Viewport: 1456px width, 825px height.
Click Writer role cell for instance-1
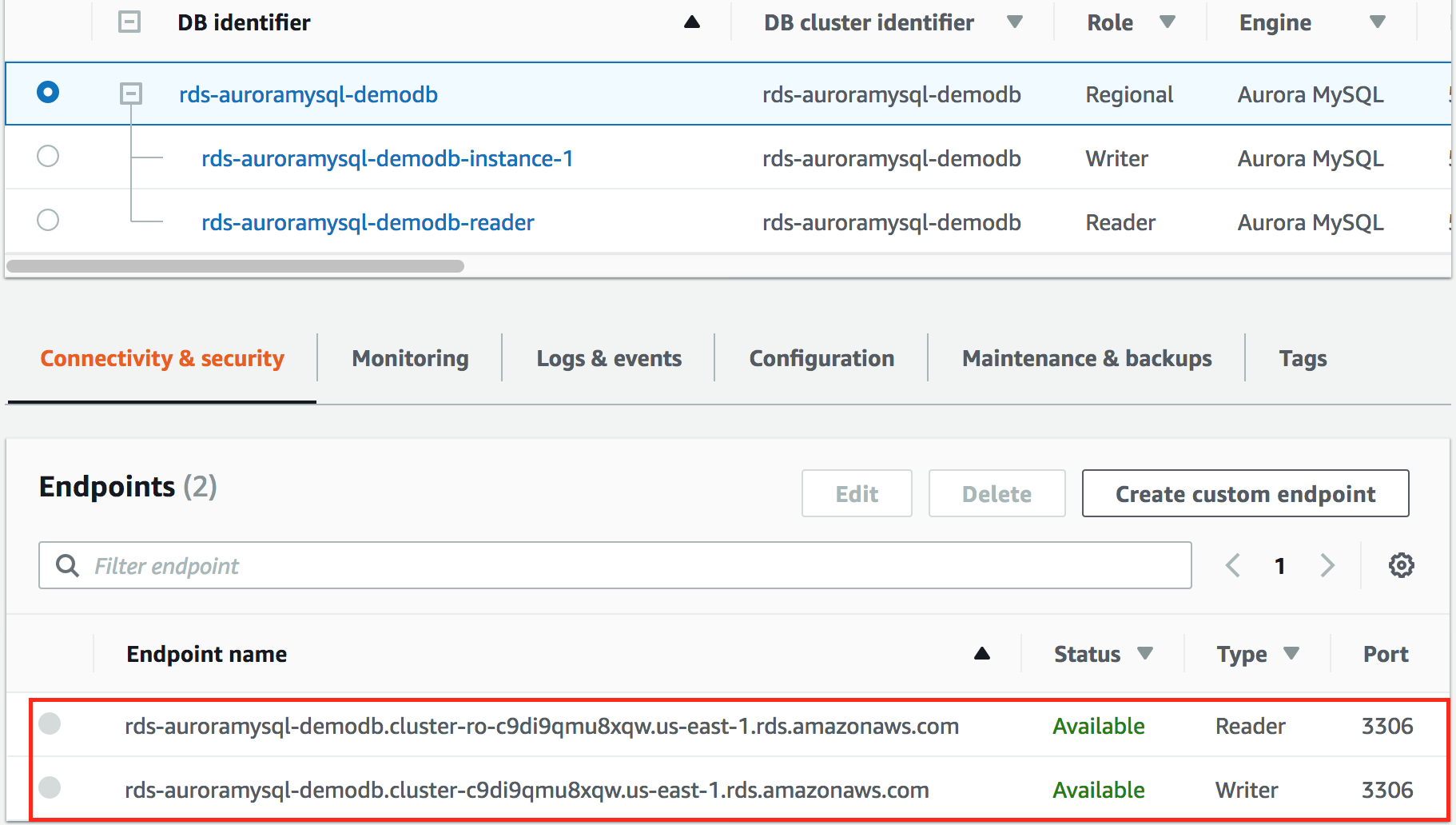pos(1116,158)
